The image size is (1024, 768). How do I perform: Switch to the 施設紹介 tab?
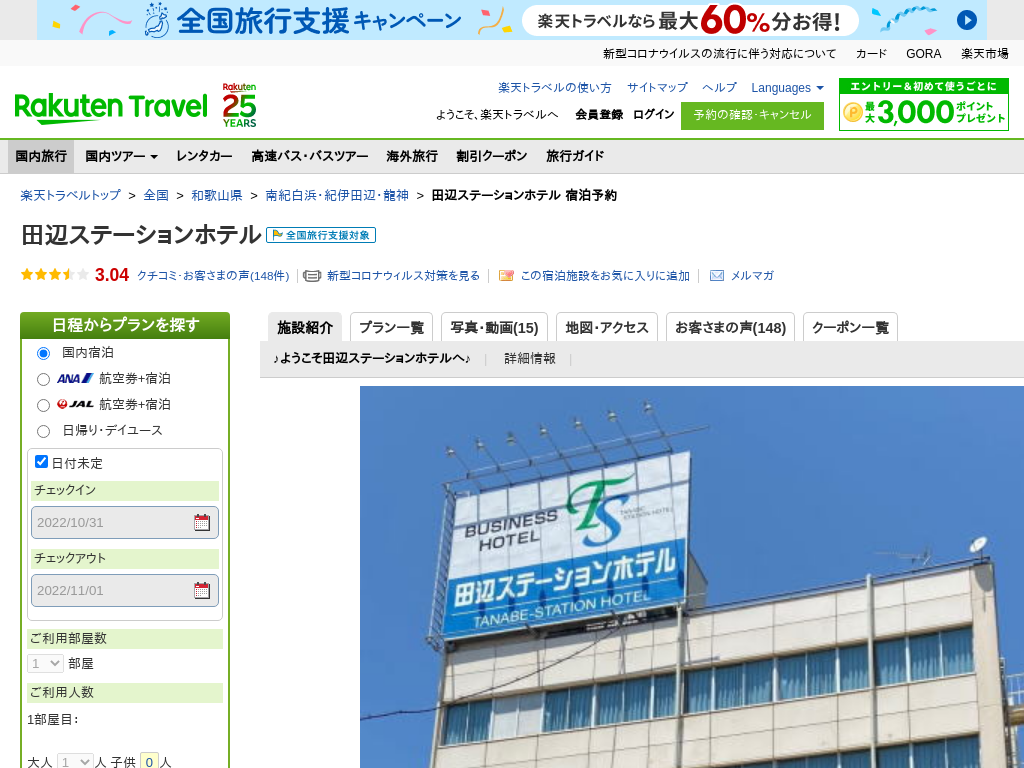click(x=305, y=327)
